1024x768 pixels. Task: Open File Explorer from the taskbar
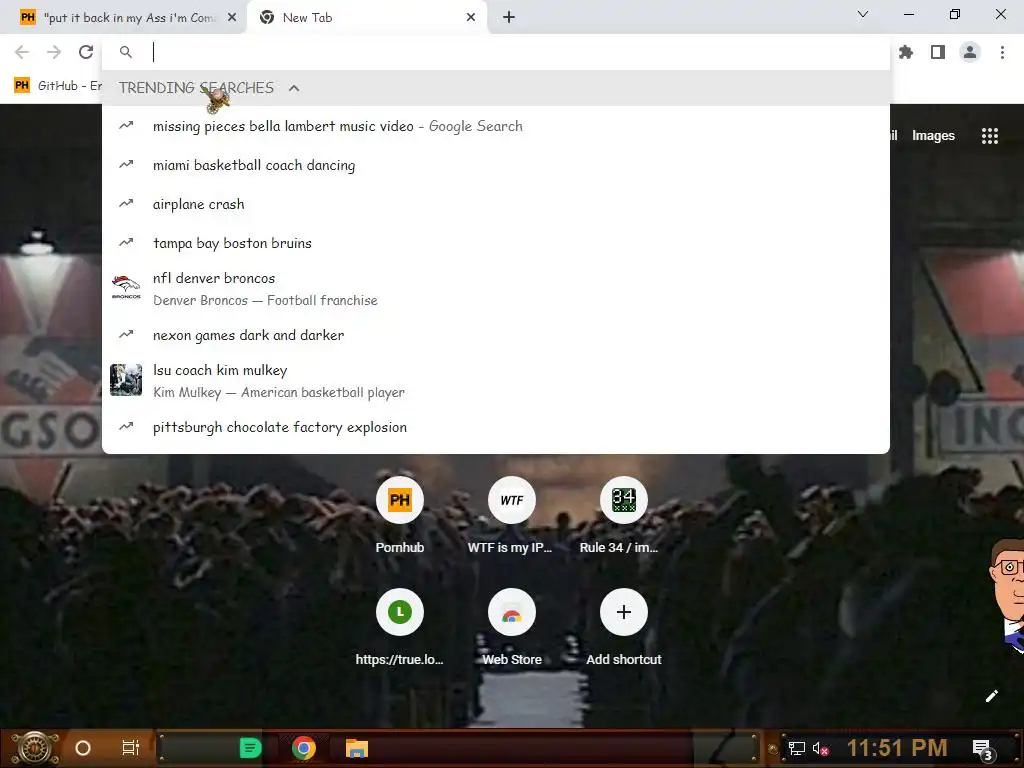[357, 748]
